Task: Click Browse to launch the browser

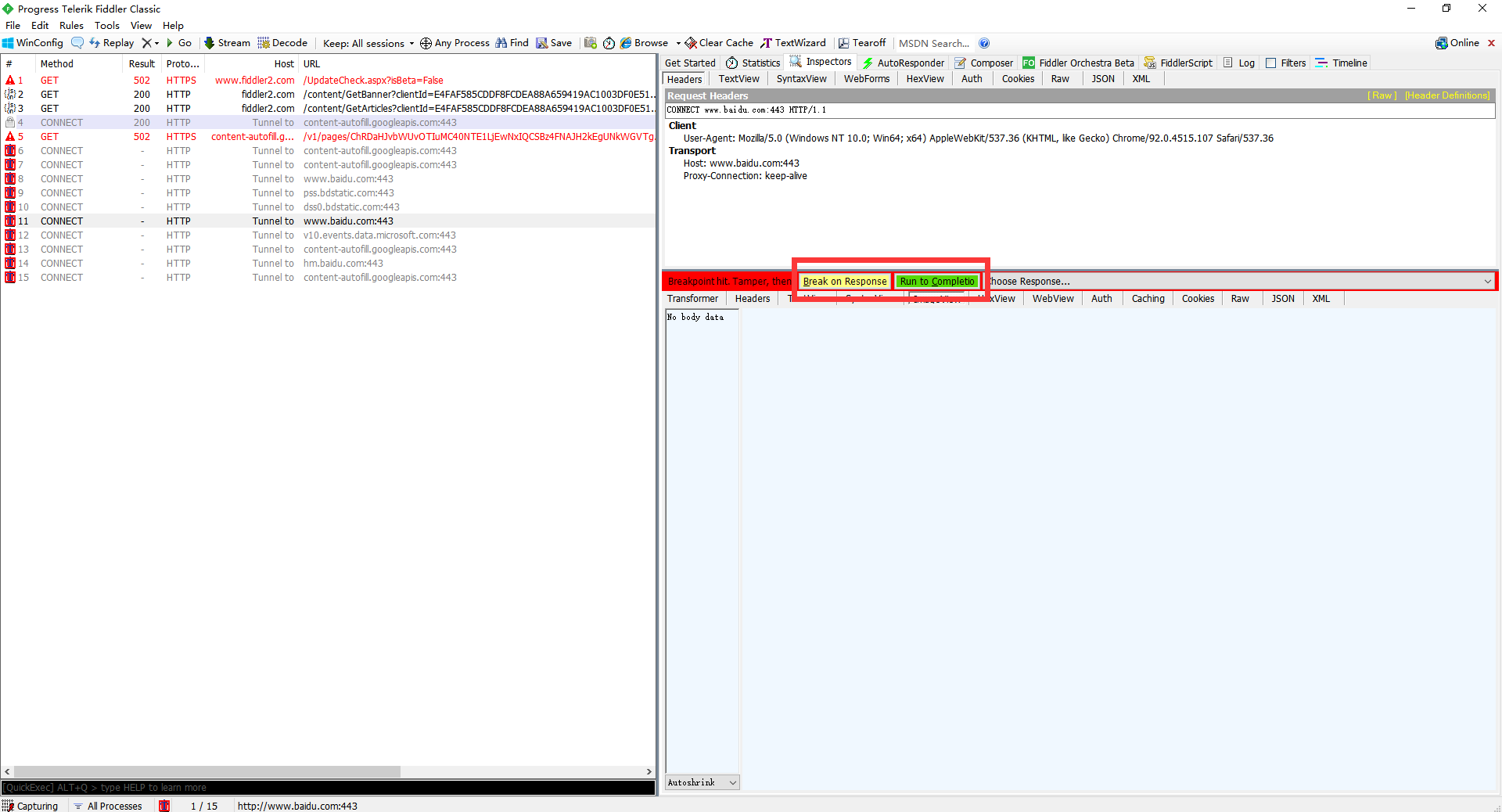Action: click(x=645, y=43)
